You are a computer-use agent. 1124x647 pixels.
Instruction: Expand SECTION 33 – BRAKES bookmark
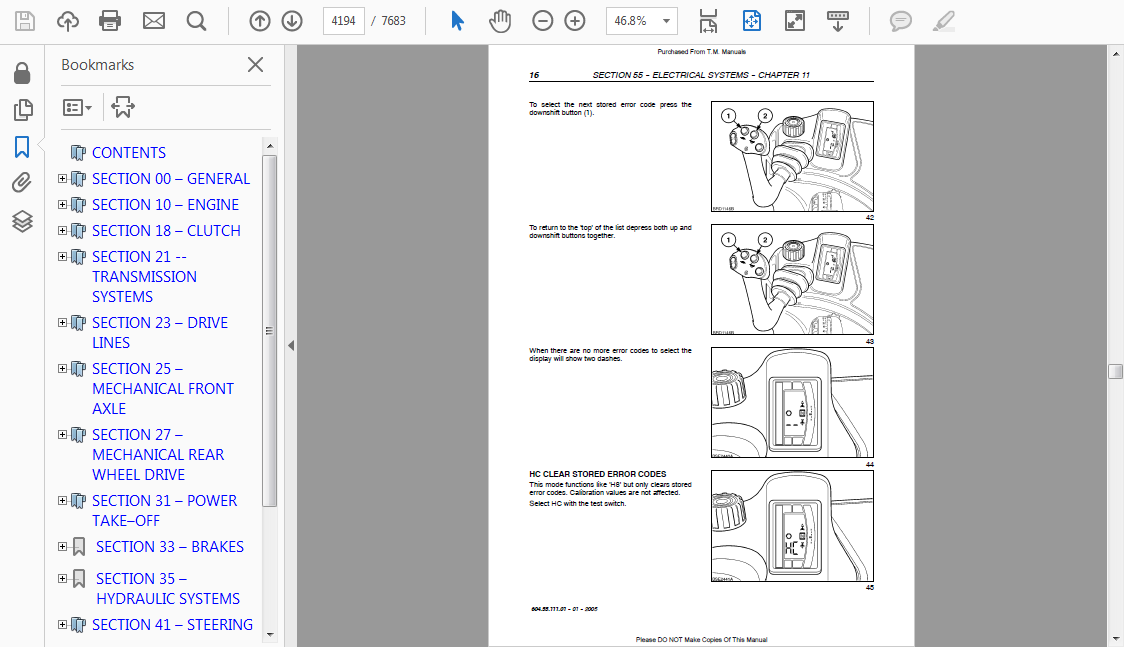click(62, 546)
